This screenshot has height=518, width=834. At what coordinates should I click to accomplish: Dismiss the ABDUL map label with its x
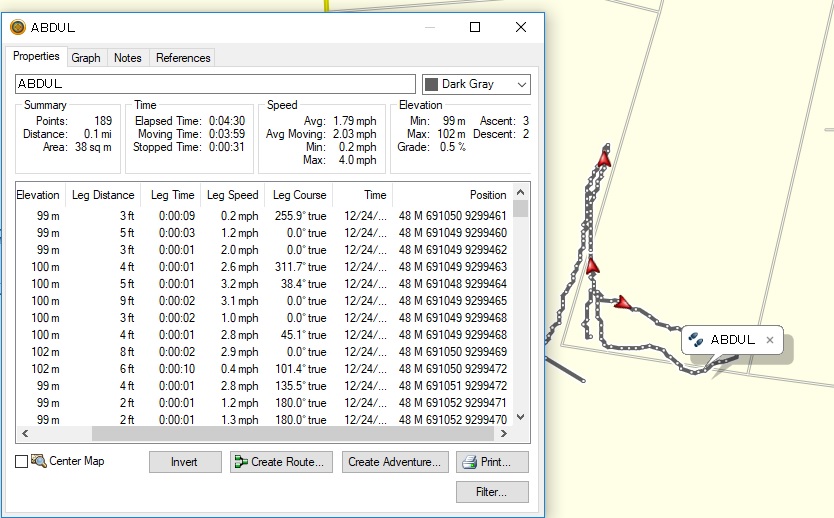point(769,340)
